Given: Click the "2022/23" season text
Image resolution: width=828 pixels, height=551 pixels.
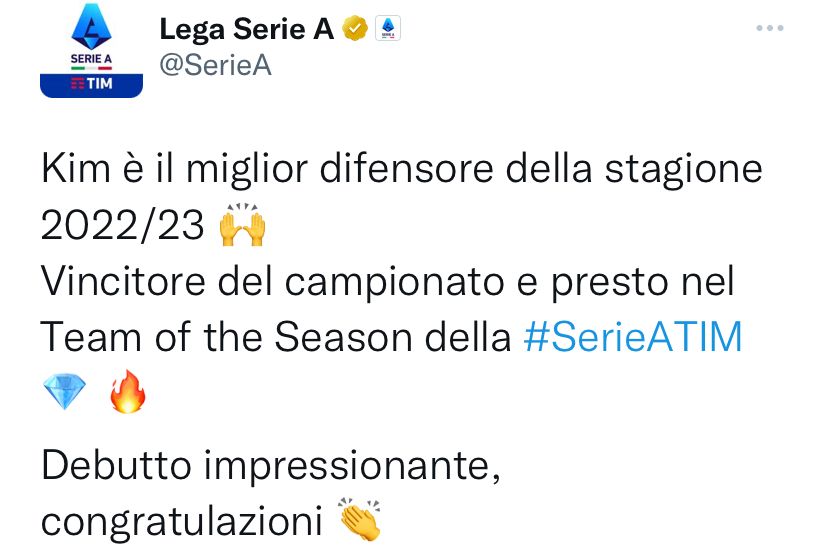Looking at the screenshot, I should [x=123, y=228].
